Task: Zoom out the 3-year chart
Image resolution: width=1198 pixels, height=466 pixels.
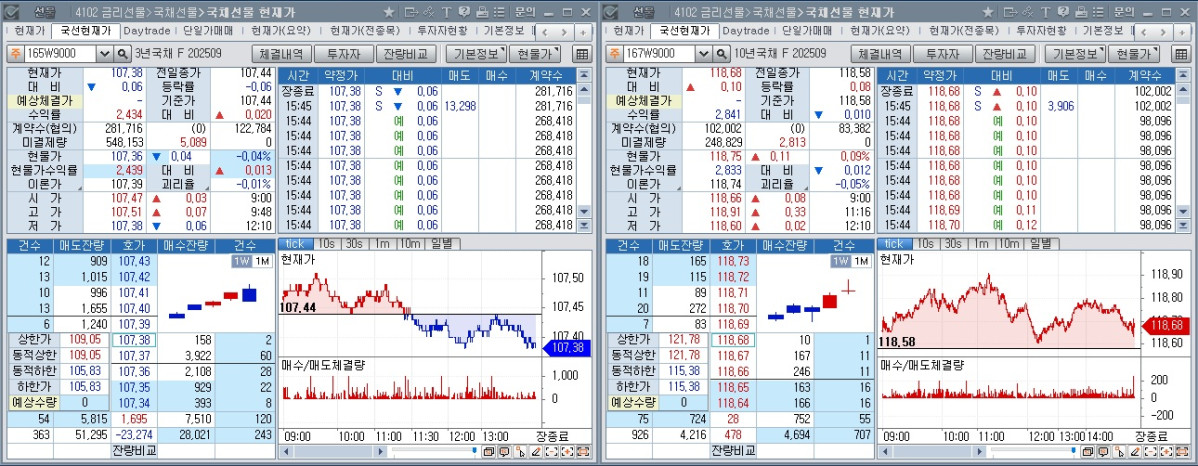Action: 552,451
